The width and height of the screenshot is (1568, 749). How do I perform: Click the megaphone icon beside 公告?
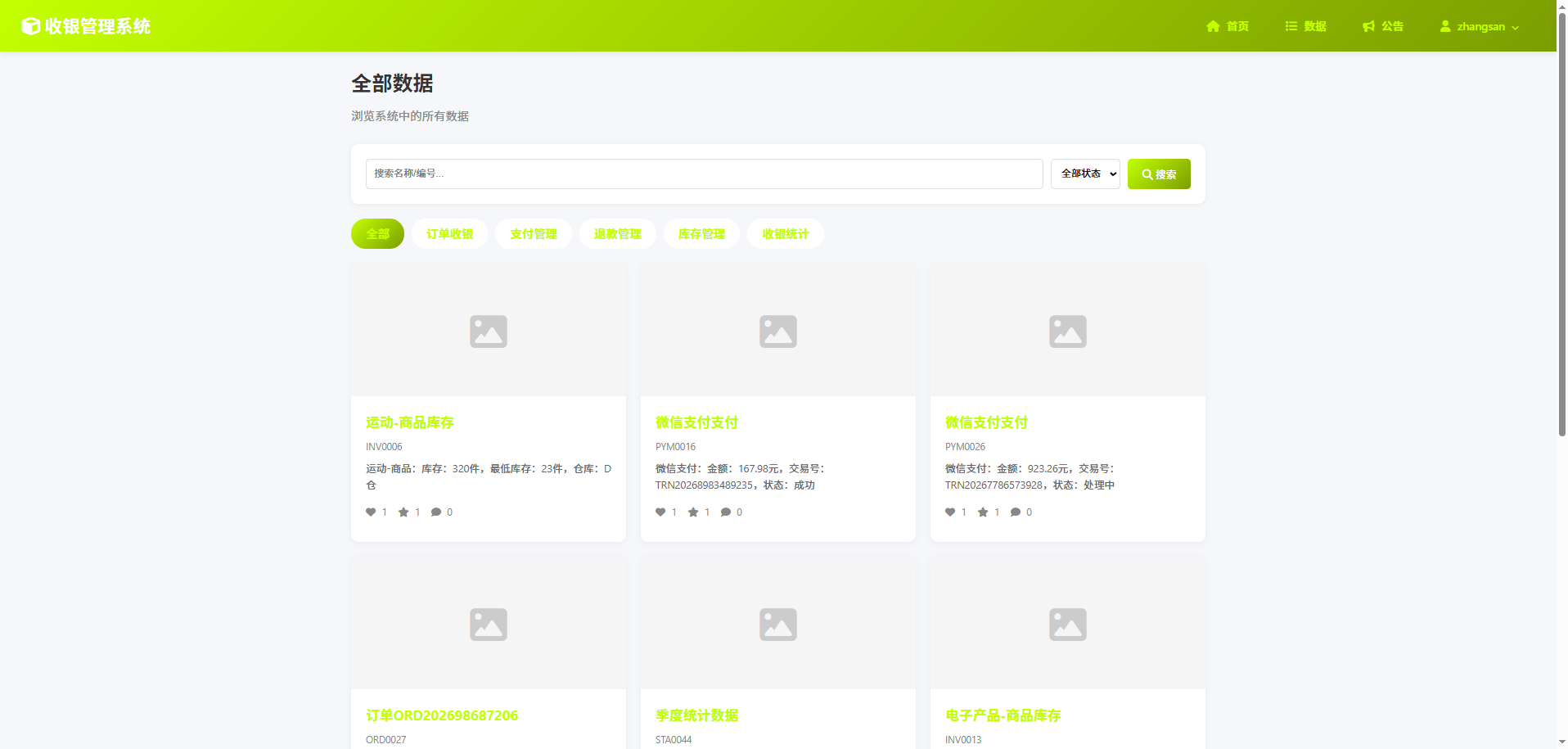1368,26
